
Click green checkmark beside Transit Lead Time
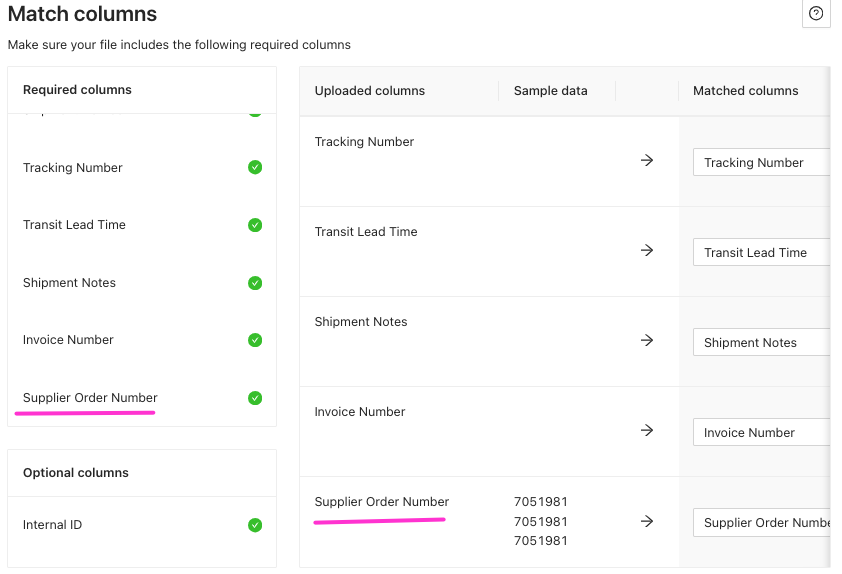(x=255, y=225)
